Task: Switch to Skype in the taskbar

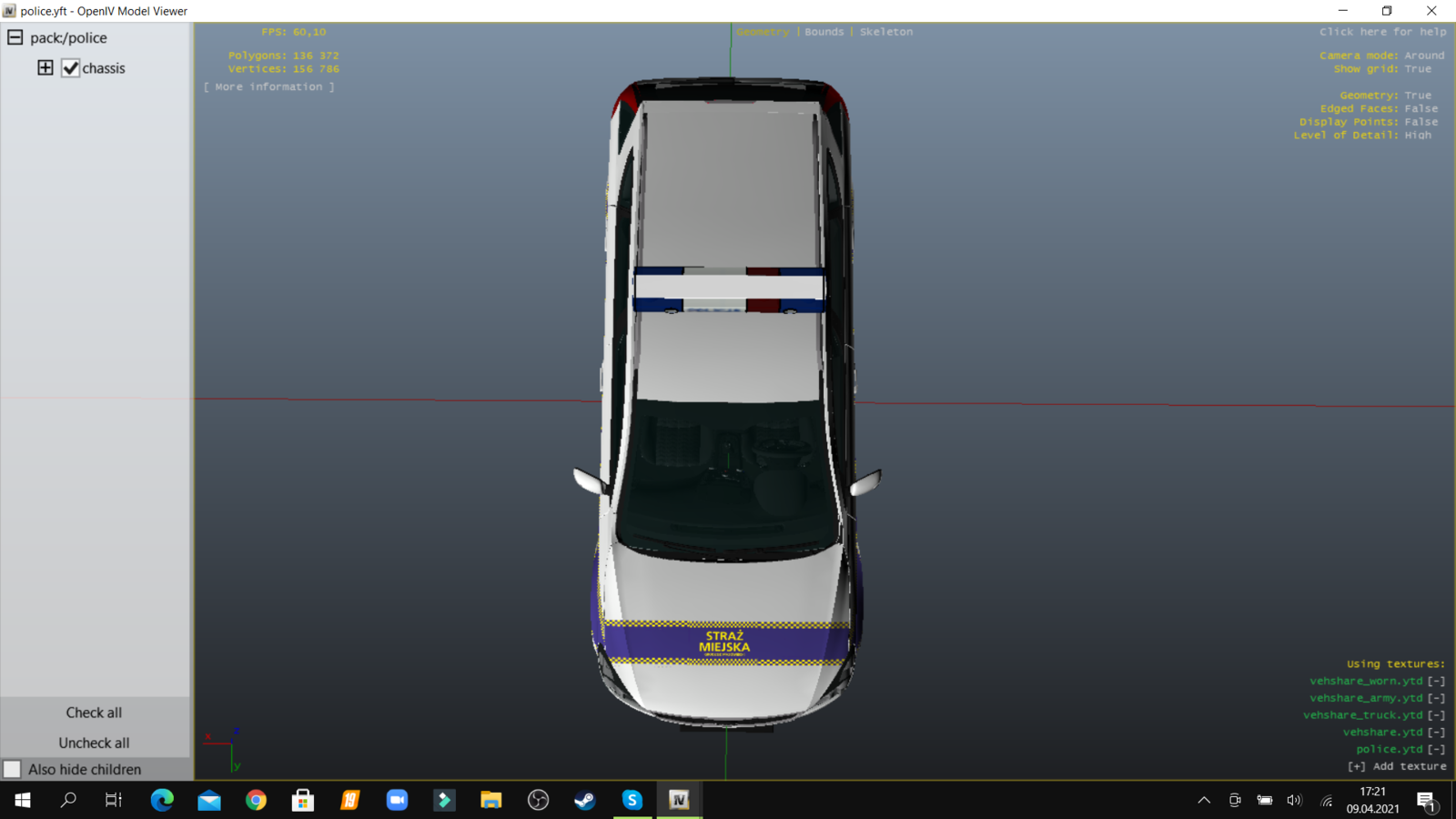Action: (x=632, y=800)
